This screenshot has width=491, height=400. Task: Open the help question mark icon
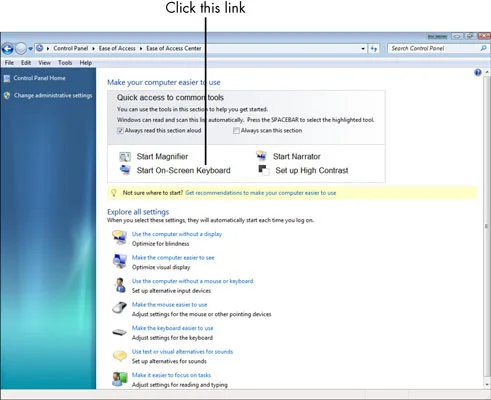coord(478,72)
